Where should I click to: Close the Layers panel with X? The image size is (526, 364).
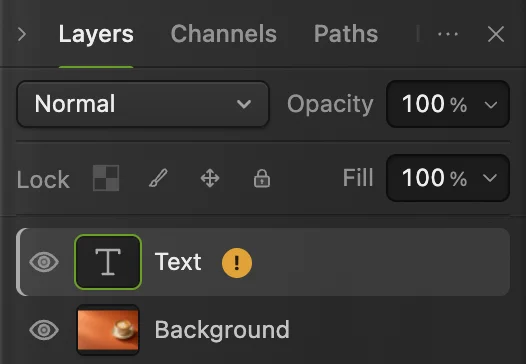496,34
